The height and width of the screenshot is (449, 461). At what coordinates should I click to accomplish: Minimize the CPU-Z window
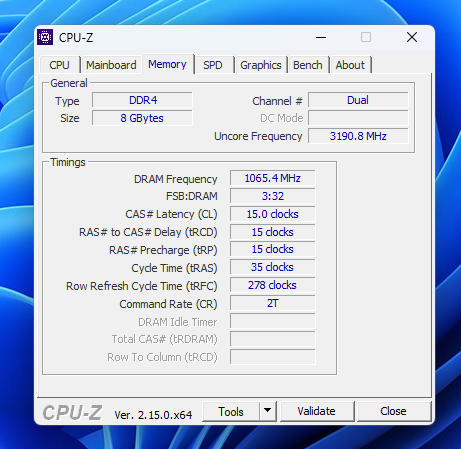[321, 37]
